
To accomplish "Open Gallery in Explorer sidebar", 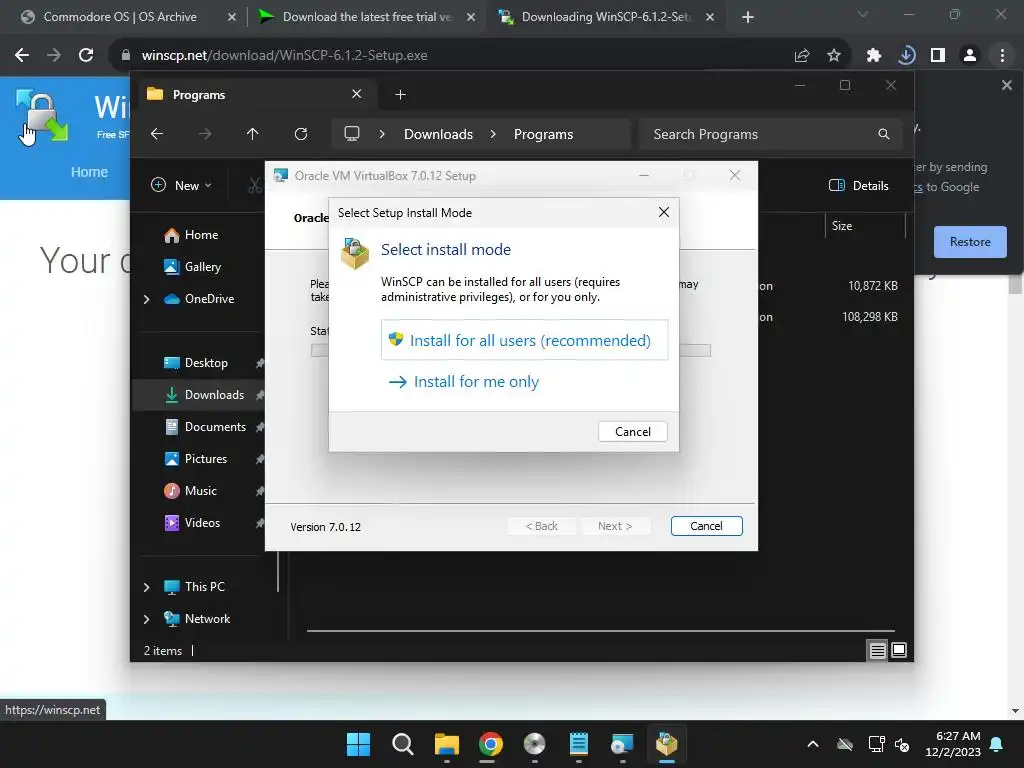I will click(193, 267).
